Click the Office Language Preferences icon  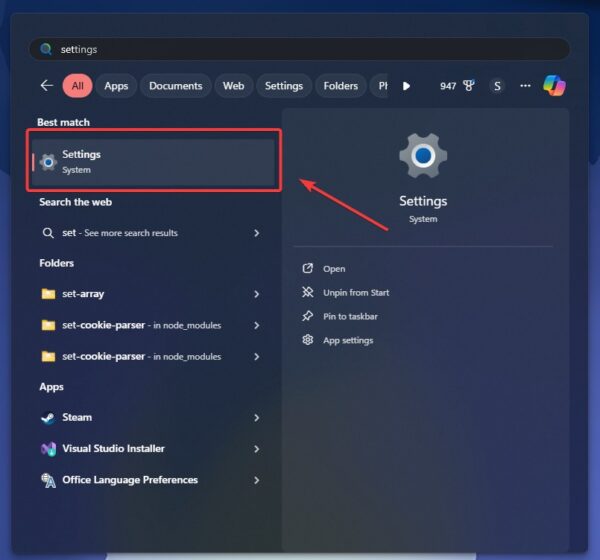pyautogui.click(x=48, y=480)
